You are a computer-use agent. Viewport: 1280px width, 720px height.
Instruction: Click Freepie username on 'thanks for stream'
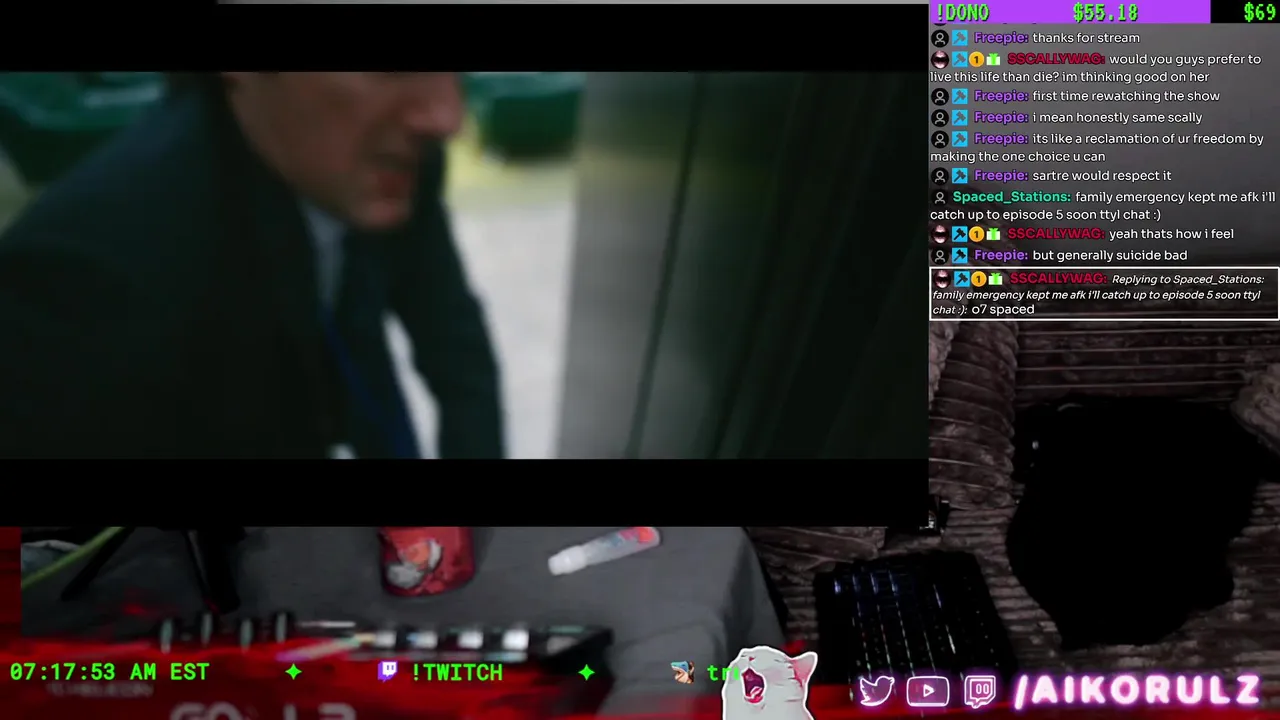[1001, 38]
